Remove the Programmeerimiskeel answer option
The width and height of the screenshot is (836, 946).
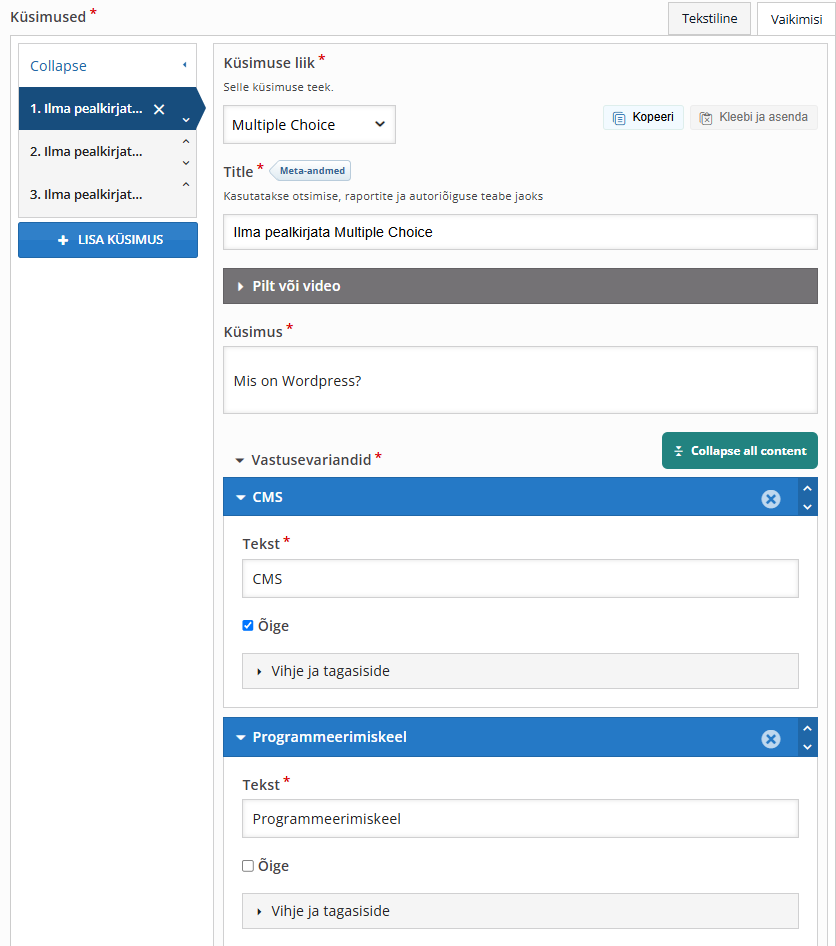coord(770,738)
